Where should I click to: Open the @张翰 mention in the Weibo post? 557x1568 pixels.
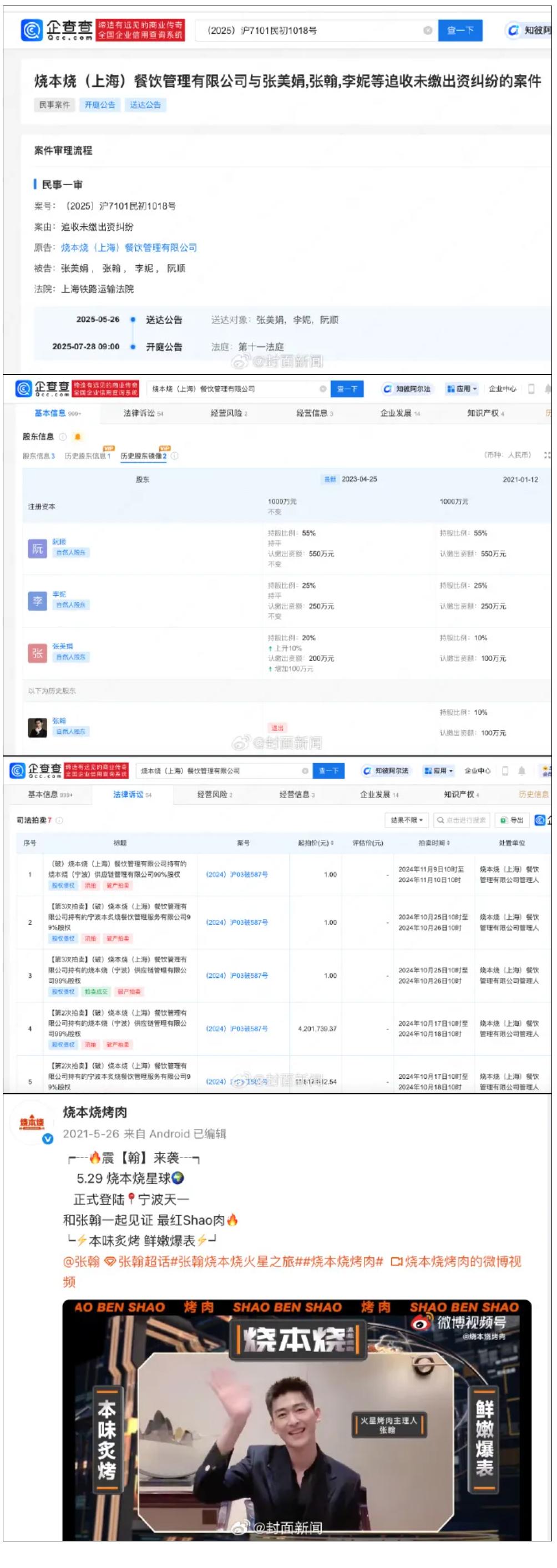82,1262
